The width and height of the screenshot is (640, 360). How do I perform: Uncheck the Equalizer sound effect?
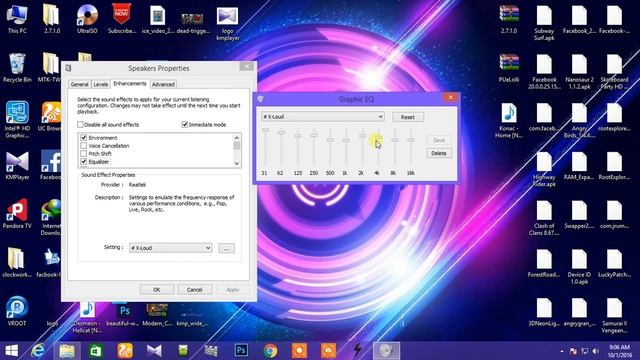[84, 162]
